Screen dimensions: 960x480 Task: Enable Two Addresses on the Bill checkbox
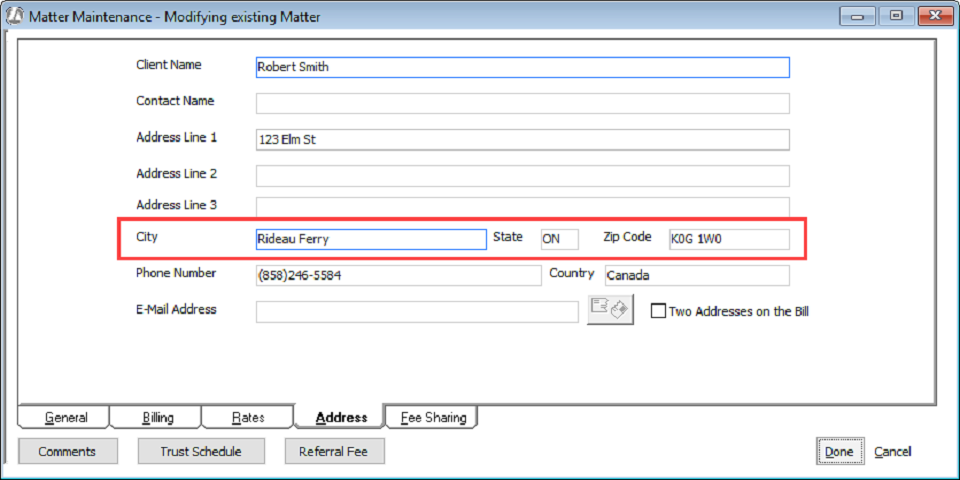(x=658, y=311)
